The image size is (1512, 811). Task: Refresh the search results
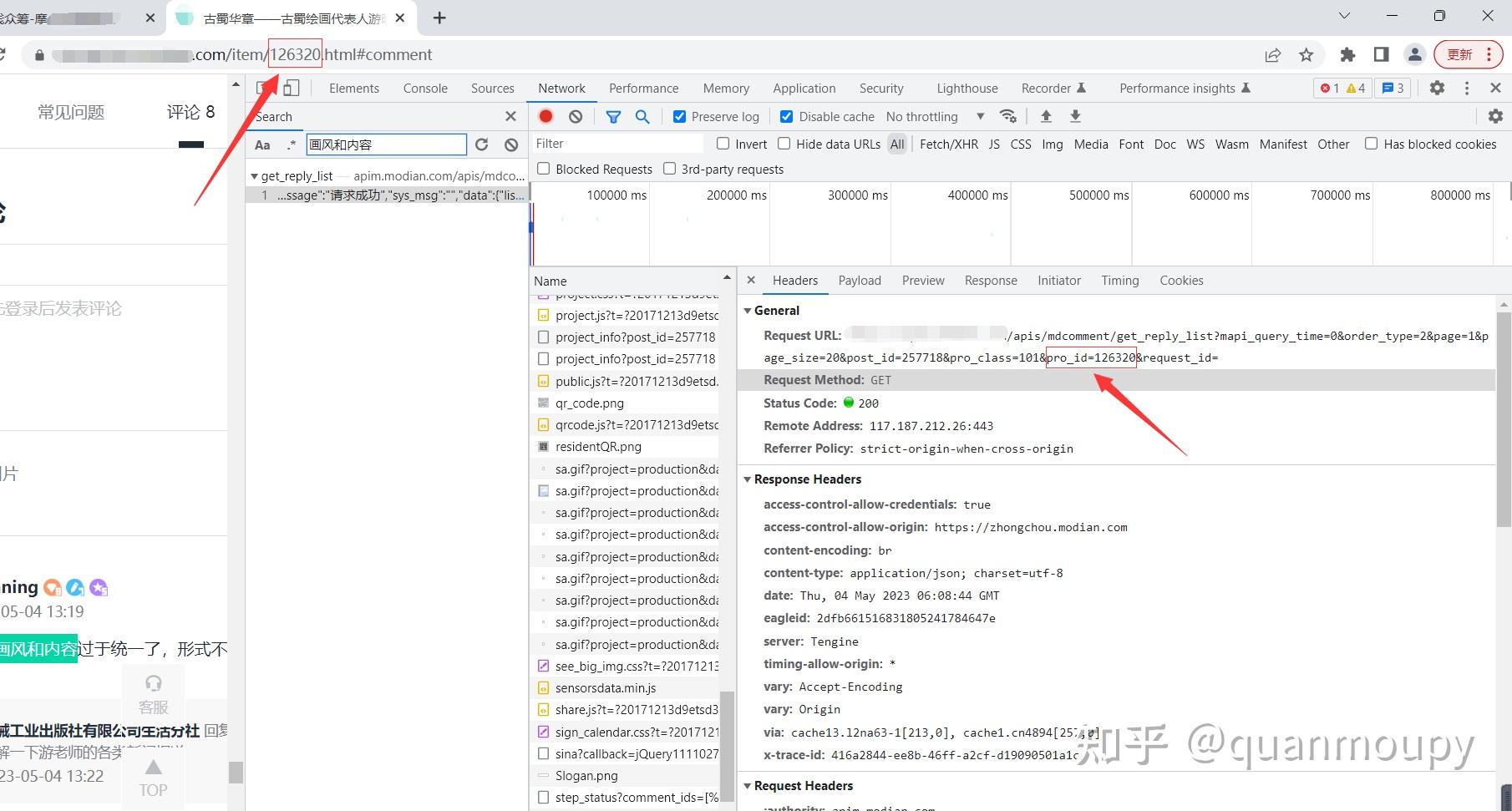[482, 144]
